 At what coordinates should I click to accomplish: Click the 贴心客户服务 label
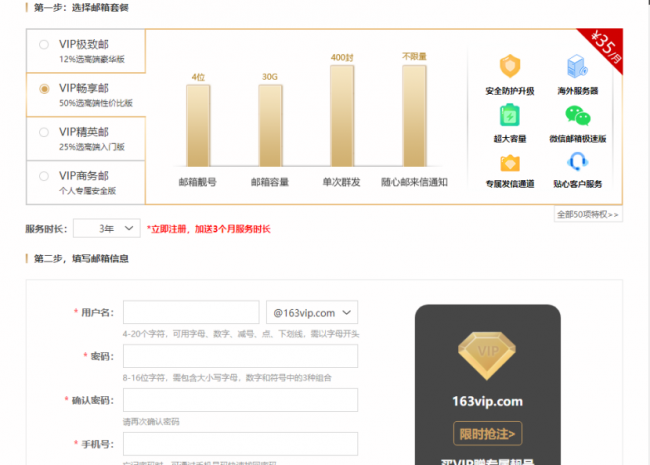(x=577, y=184)
